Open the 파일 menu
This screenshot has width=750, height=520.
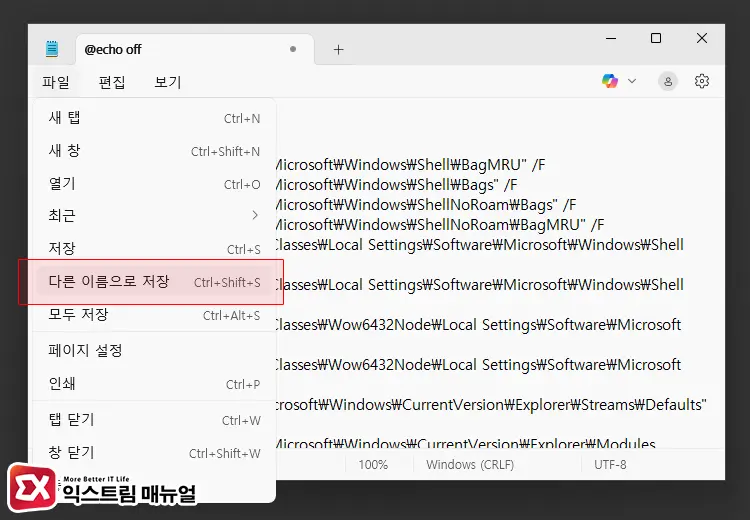pyautogui.click(x=56, y=82)
